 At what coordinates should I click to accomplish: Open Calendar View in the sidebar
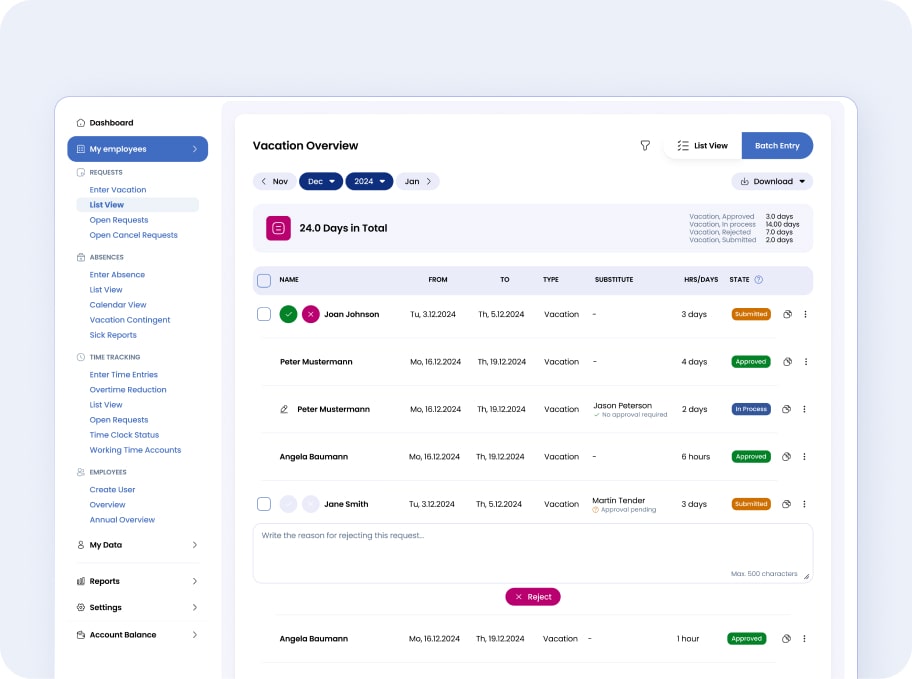point(118,305)
